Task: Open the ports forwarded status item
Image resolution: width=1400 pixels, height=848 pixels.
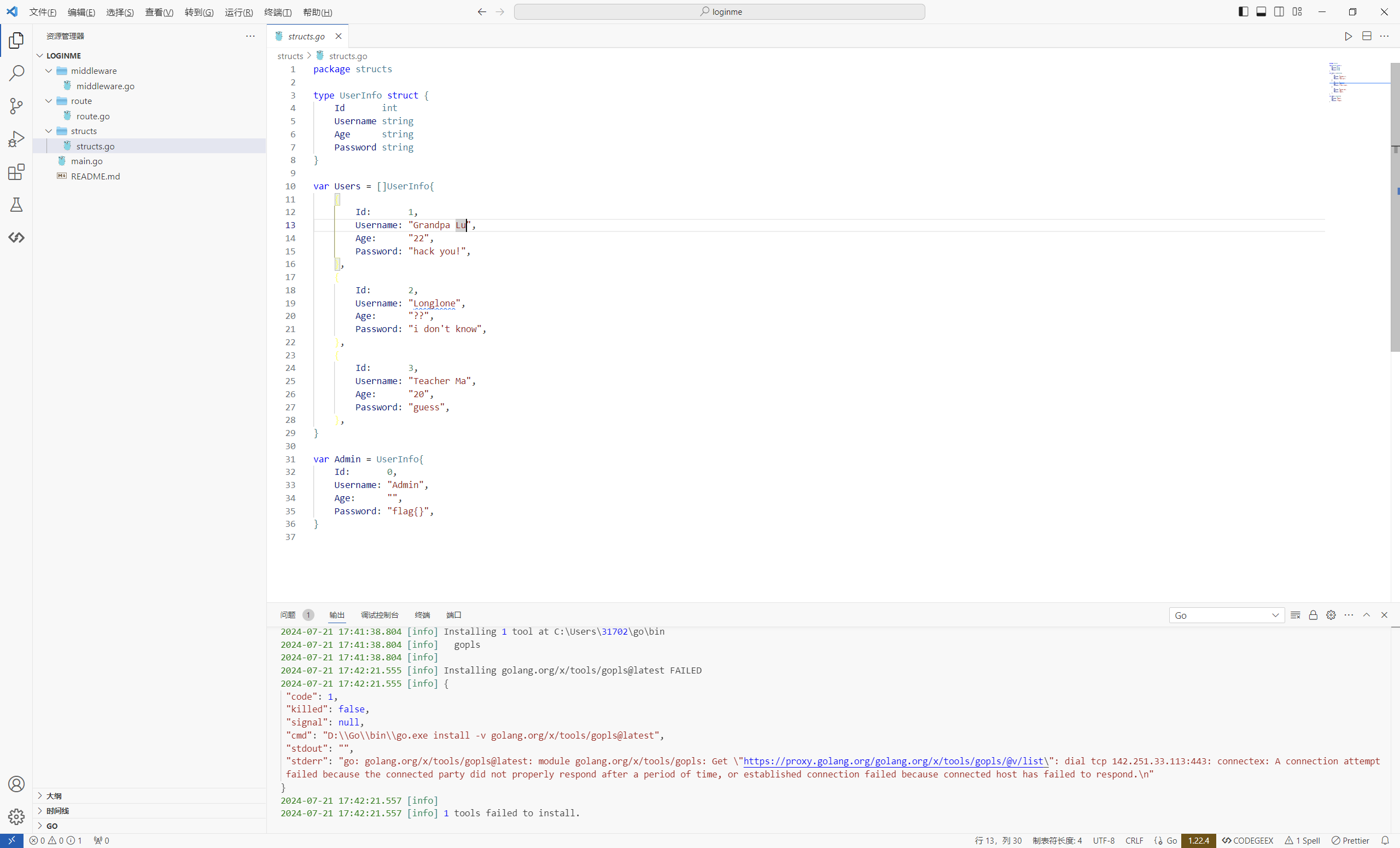Action: coord(102,840)
